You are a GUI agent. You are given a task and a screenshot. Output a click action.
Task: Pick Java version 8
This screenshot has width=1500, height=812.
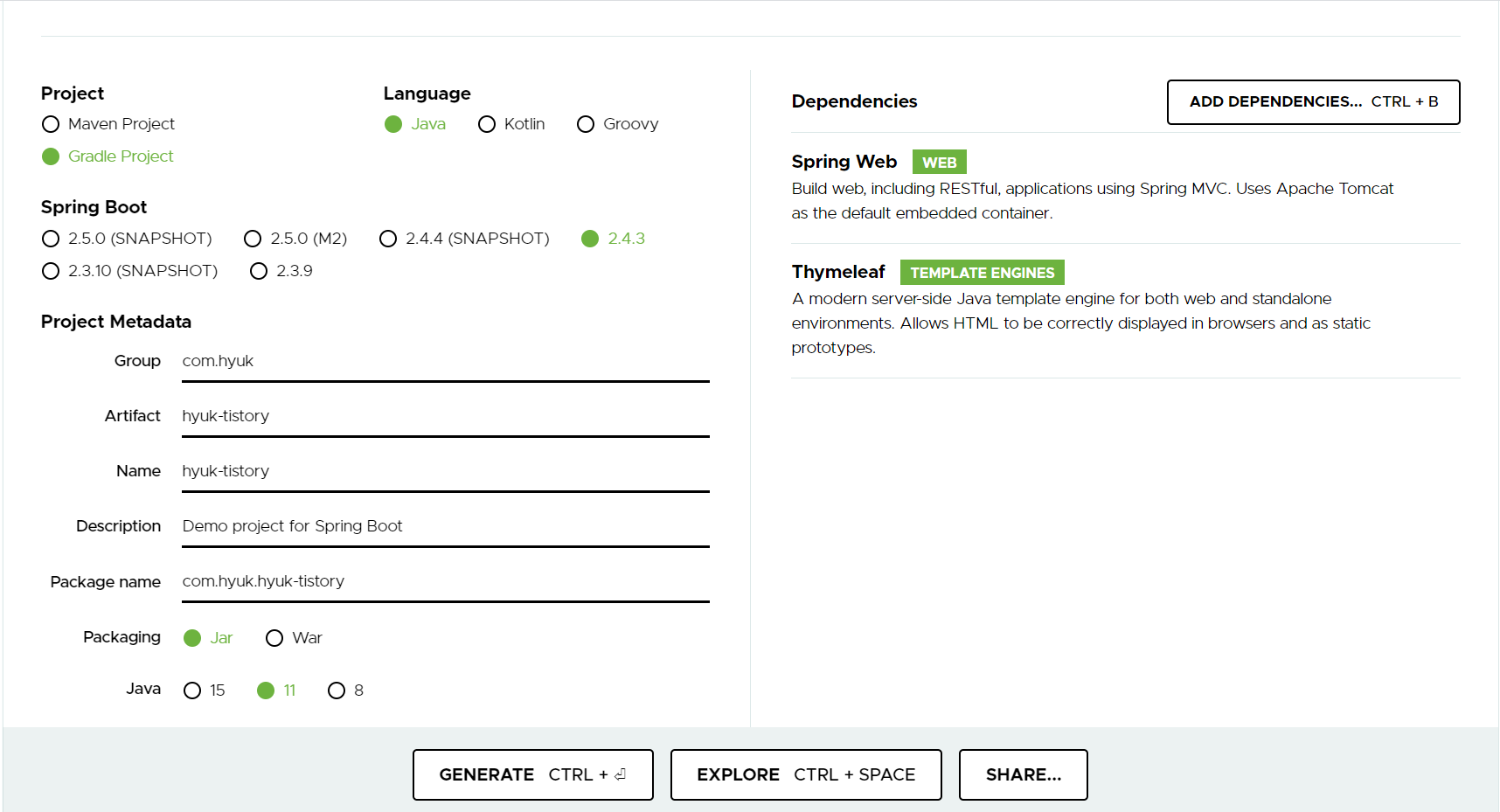point(345,691)
